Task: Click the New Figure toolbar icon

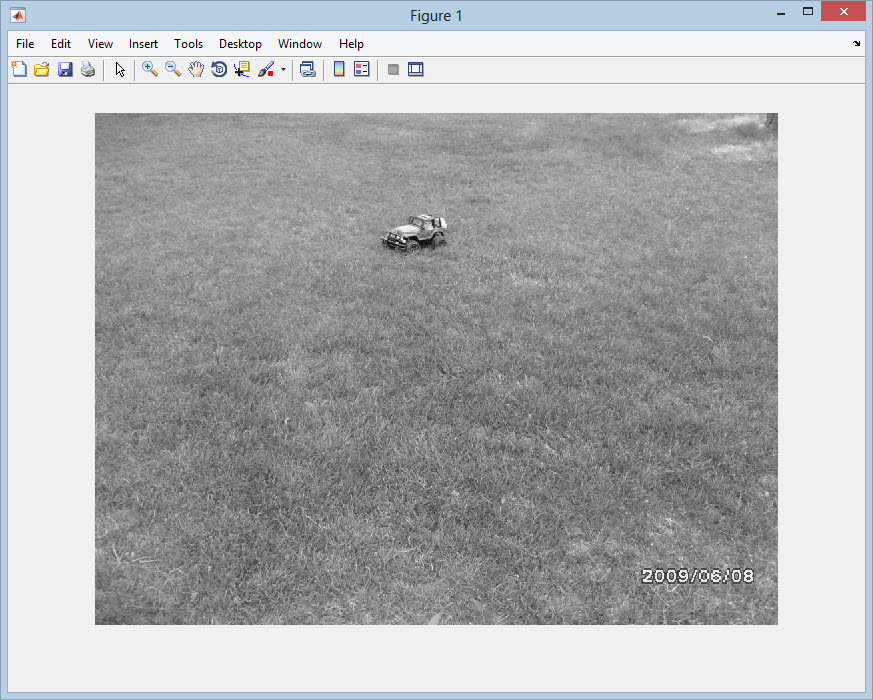Action: [x=19, y=69]
